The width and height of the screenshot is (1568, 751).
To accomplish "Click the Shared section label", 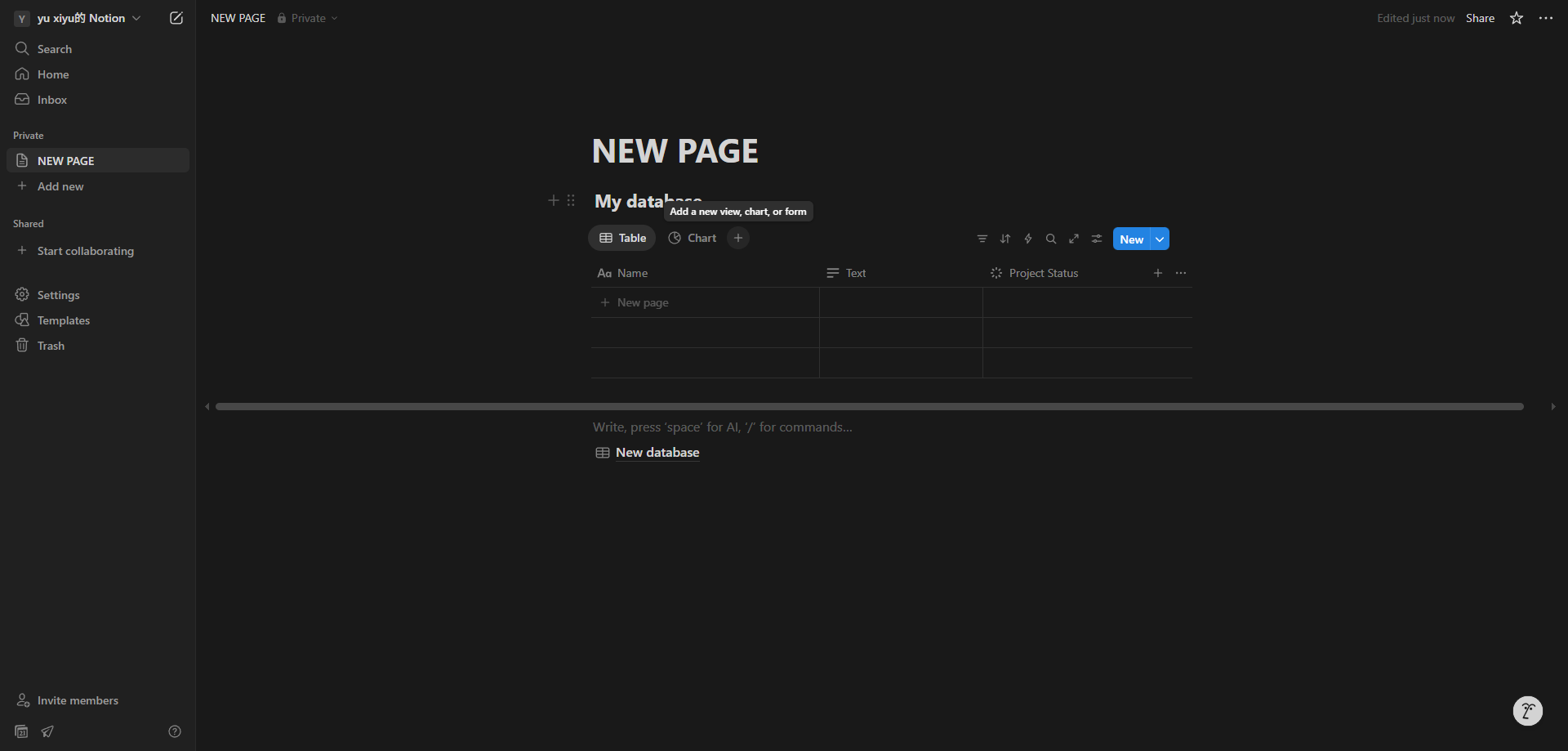I will pyautogui.click(x=29, y=224).
